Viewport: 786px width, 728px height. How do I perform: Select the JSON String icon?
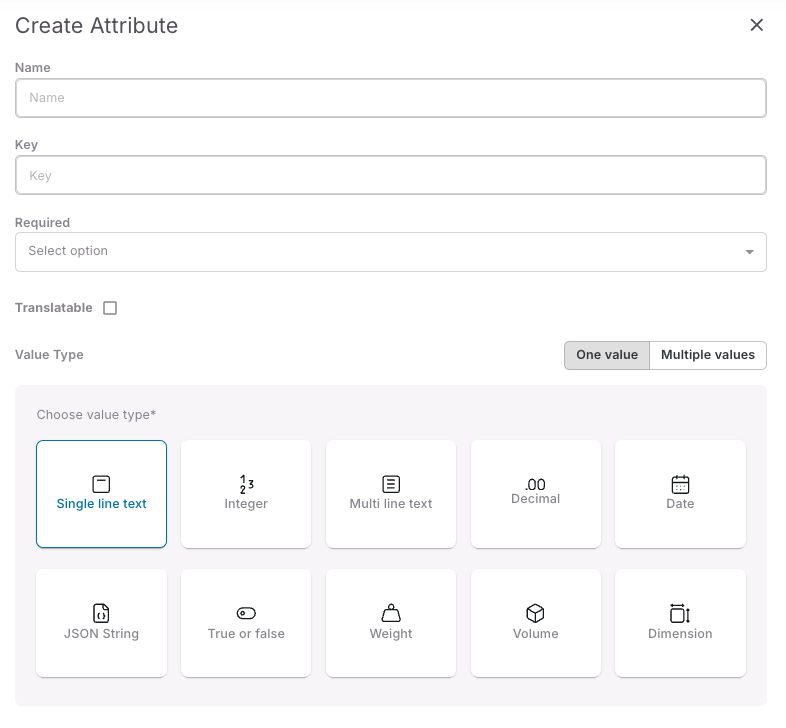[x=101, y=613]
